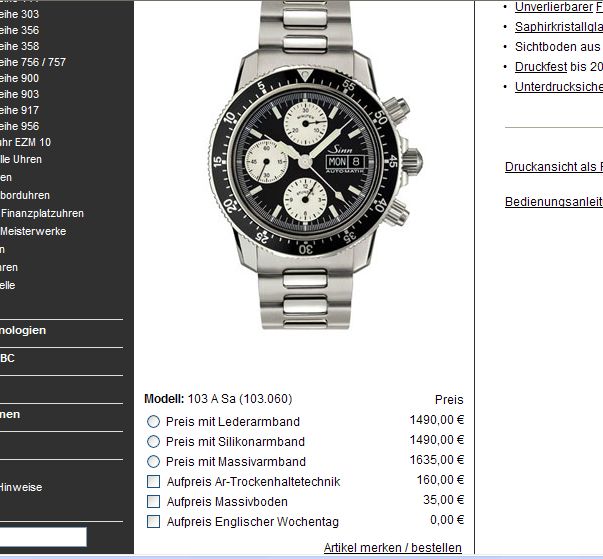The image size is (603, 559).
Task: Follow the Saphirkristallglas link
Action: (559, 27)
